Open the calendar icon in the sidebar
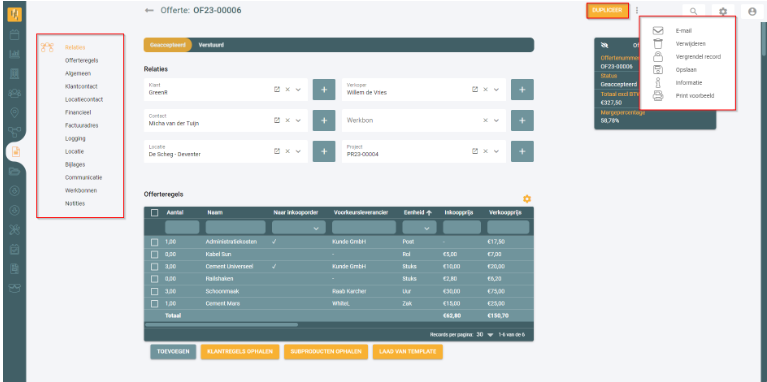Viewport: 767px width, 382px height. (x=15, y=34)
